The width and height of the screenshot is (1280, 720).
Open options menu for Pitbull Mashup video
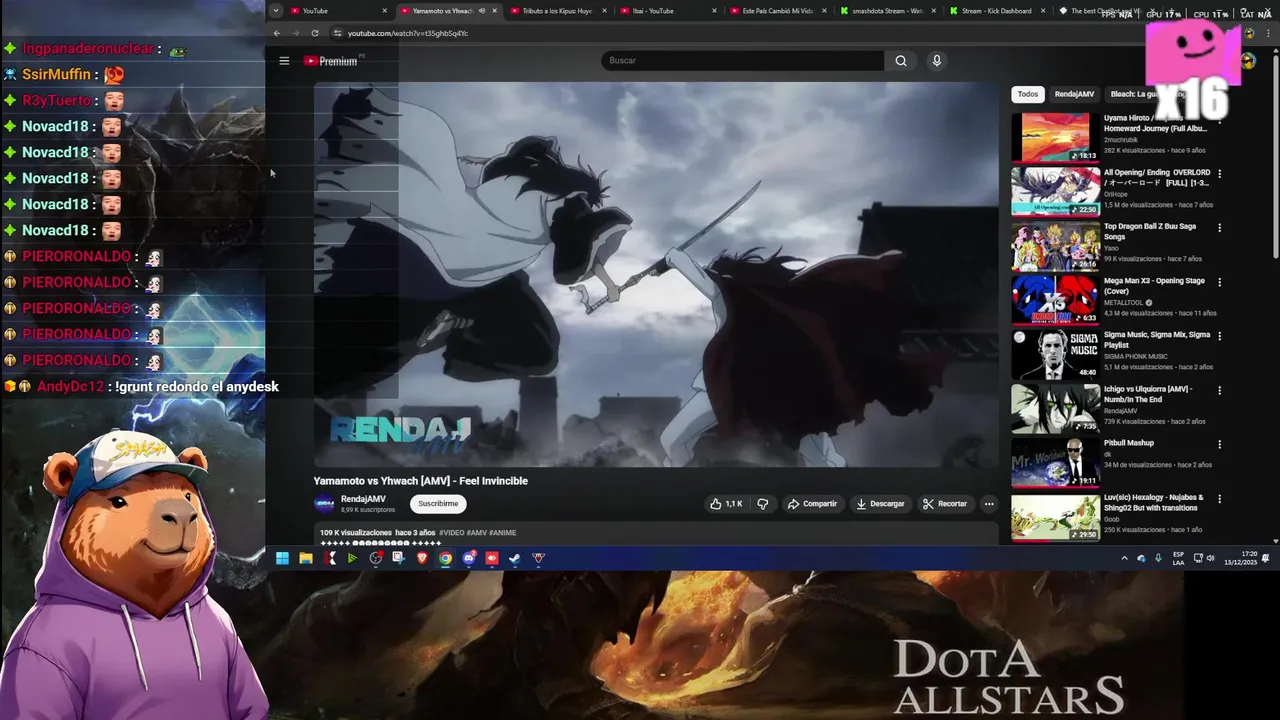pyautogui.click(x=1219, y=444)
